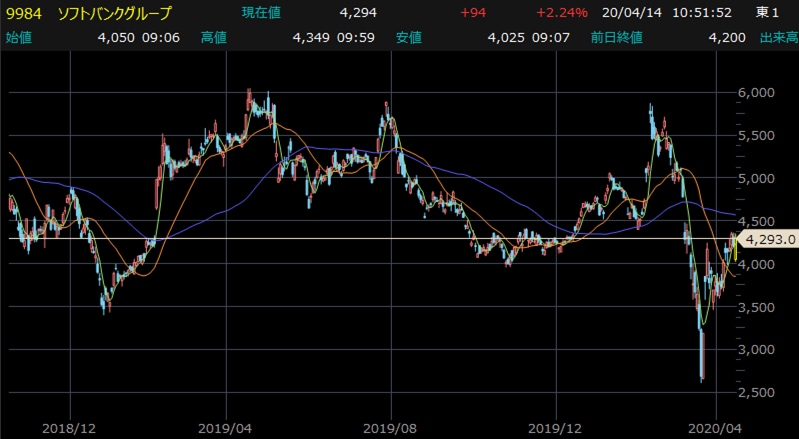Select the current price 4,294

(x=358, y=13)
